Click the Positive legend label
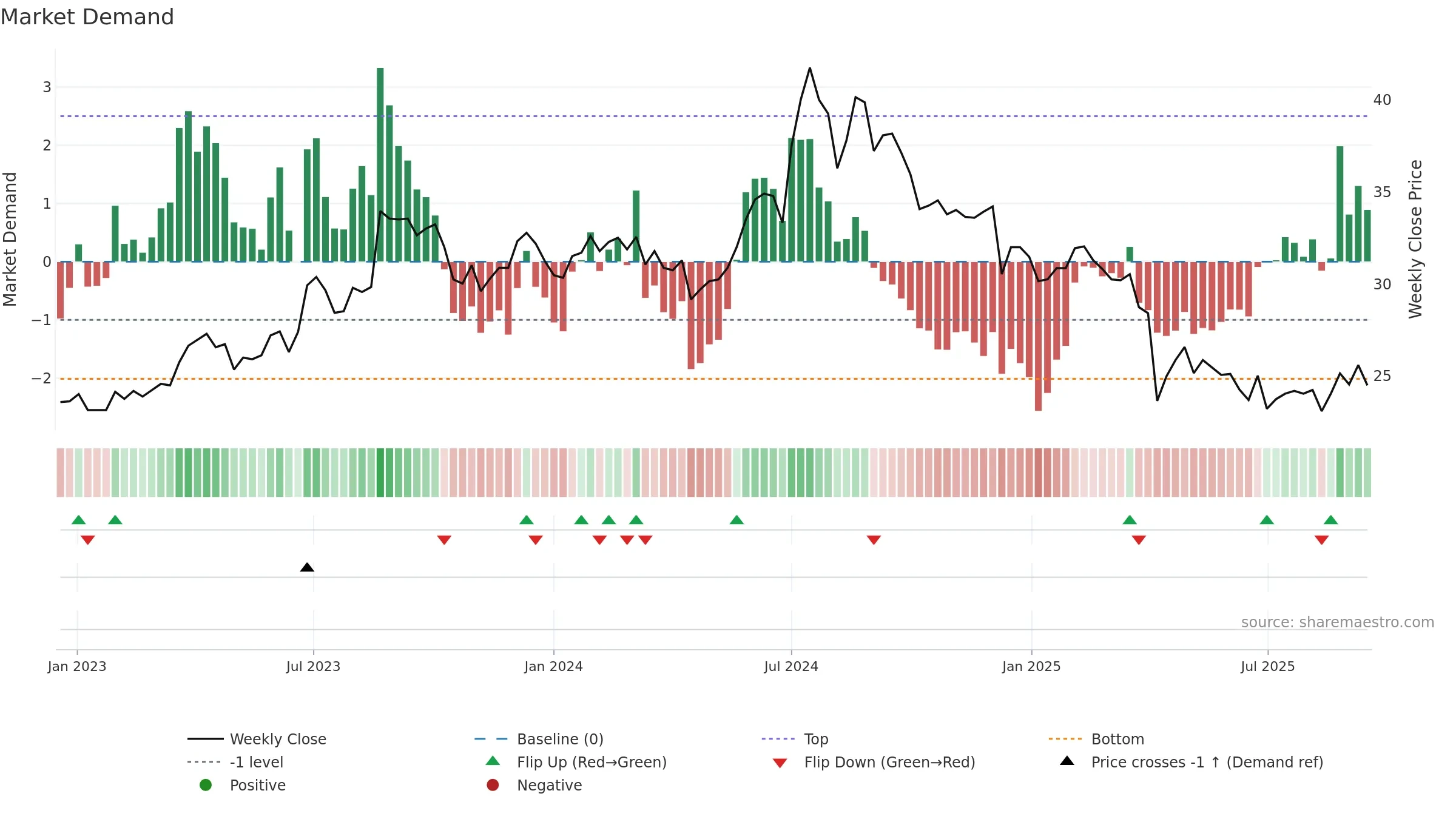Image resolution: width=1456 pixels, height=819 pixels. pyautogui.click(x=257, y=785)
